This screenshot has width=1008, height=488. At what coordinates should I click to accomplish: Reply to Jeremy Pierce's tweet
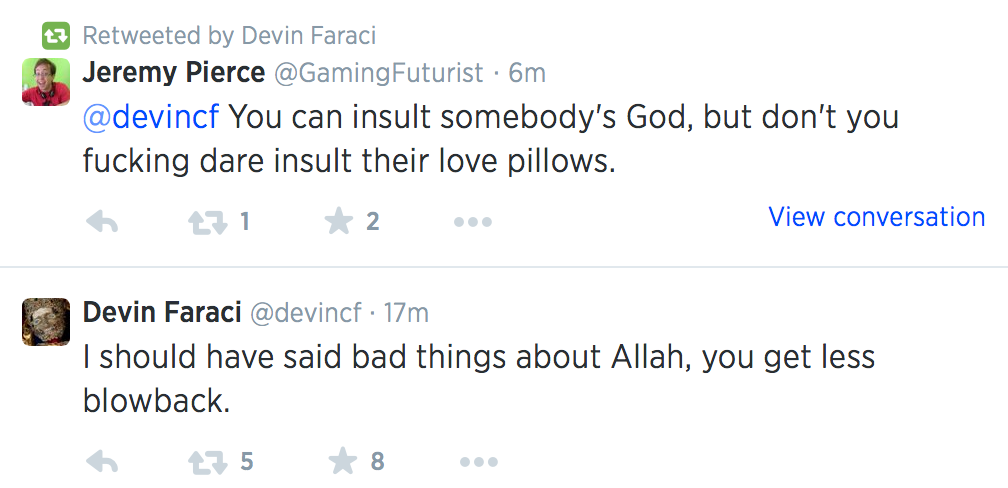click(101, 222)
